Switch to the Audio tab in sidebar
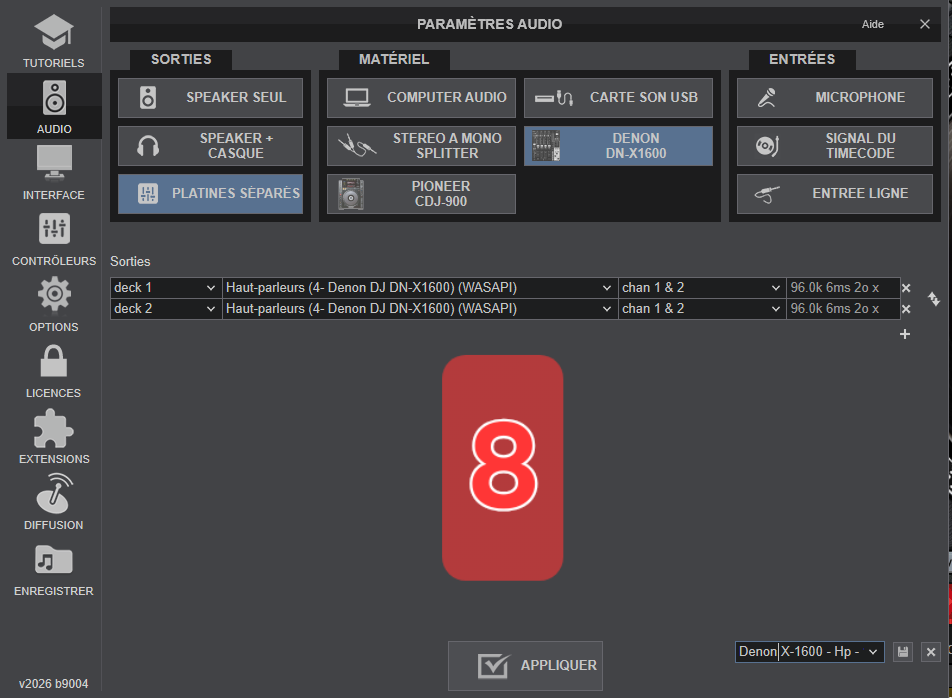This screenshot has height=698, width=952. tap(53, 106)
